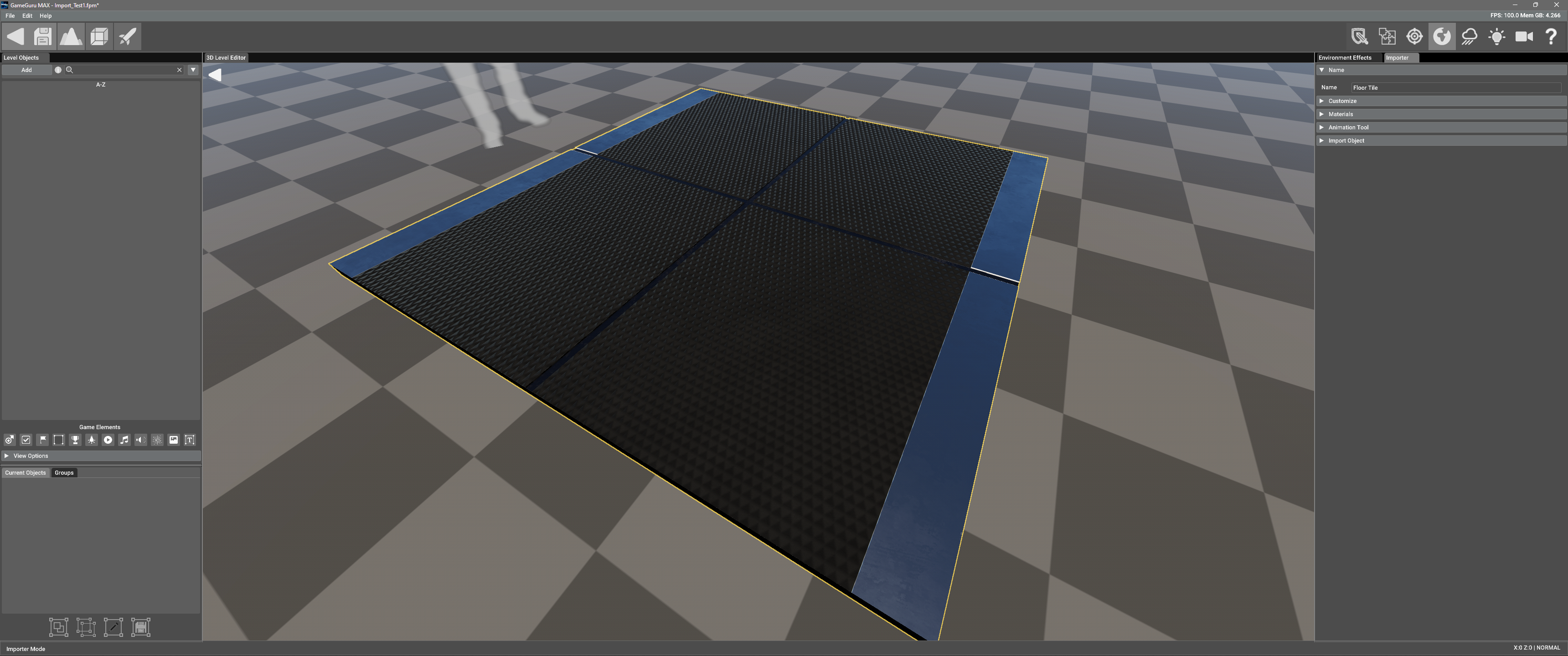Image resolution: width=1568 pixels, height=656 pixels.
Task: Click the back arrow in the main toolbar
Action: [x=15, y=36]
